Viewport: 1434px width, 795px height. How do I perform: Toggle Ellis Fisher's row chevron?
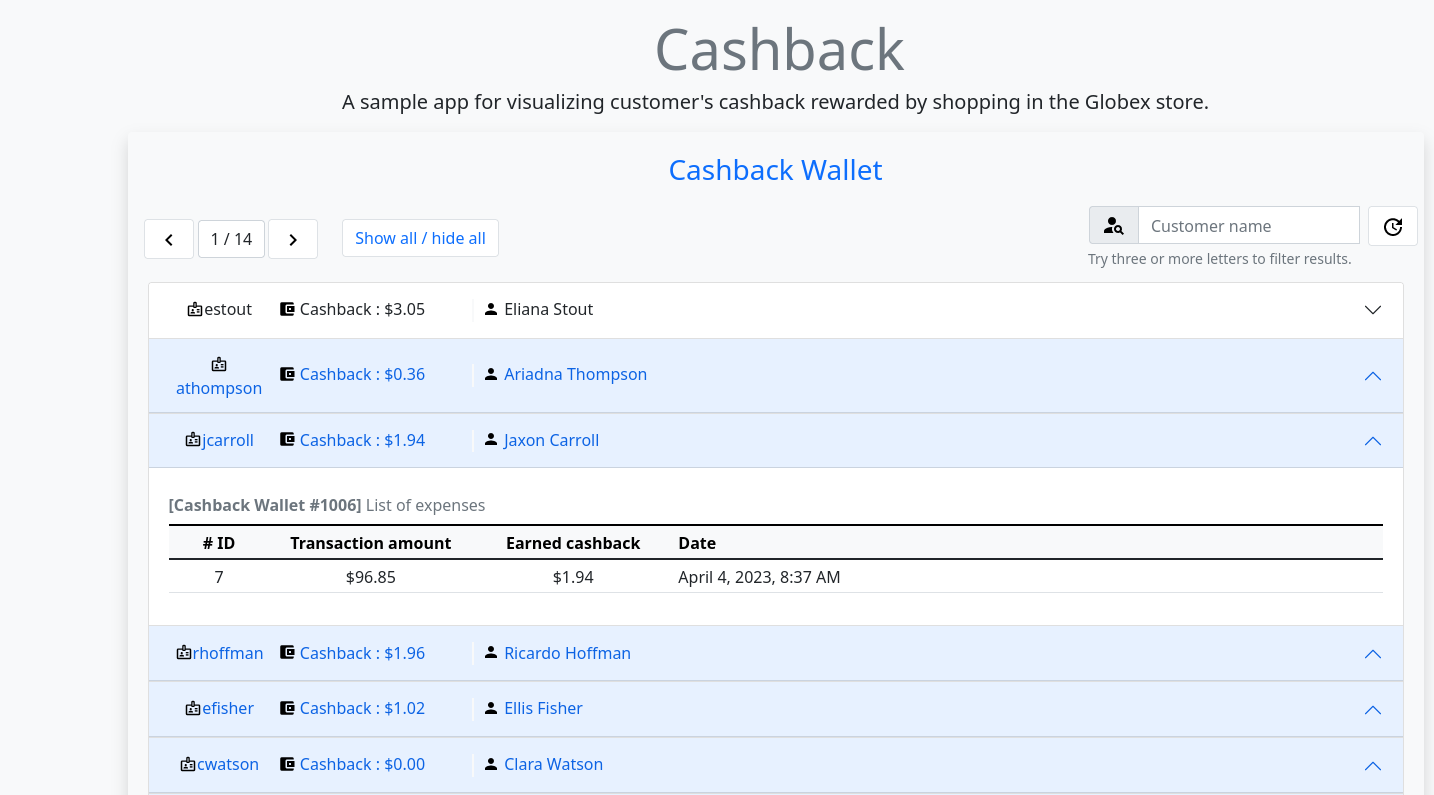tap(1373, 710)
